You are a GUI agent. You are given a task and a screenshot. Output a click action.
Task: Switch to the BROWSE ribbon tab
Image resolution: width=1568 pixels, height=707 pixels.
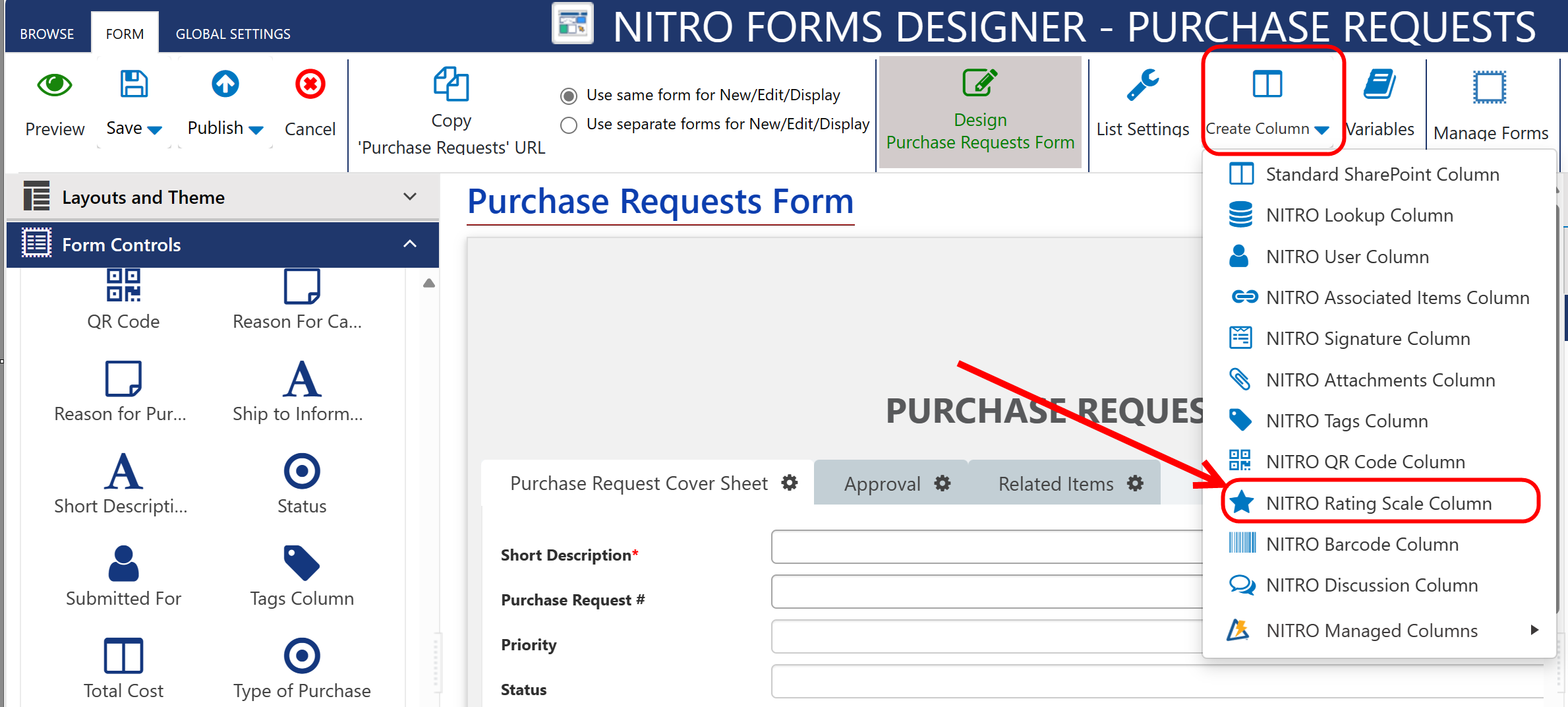47,34
